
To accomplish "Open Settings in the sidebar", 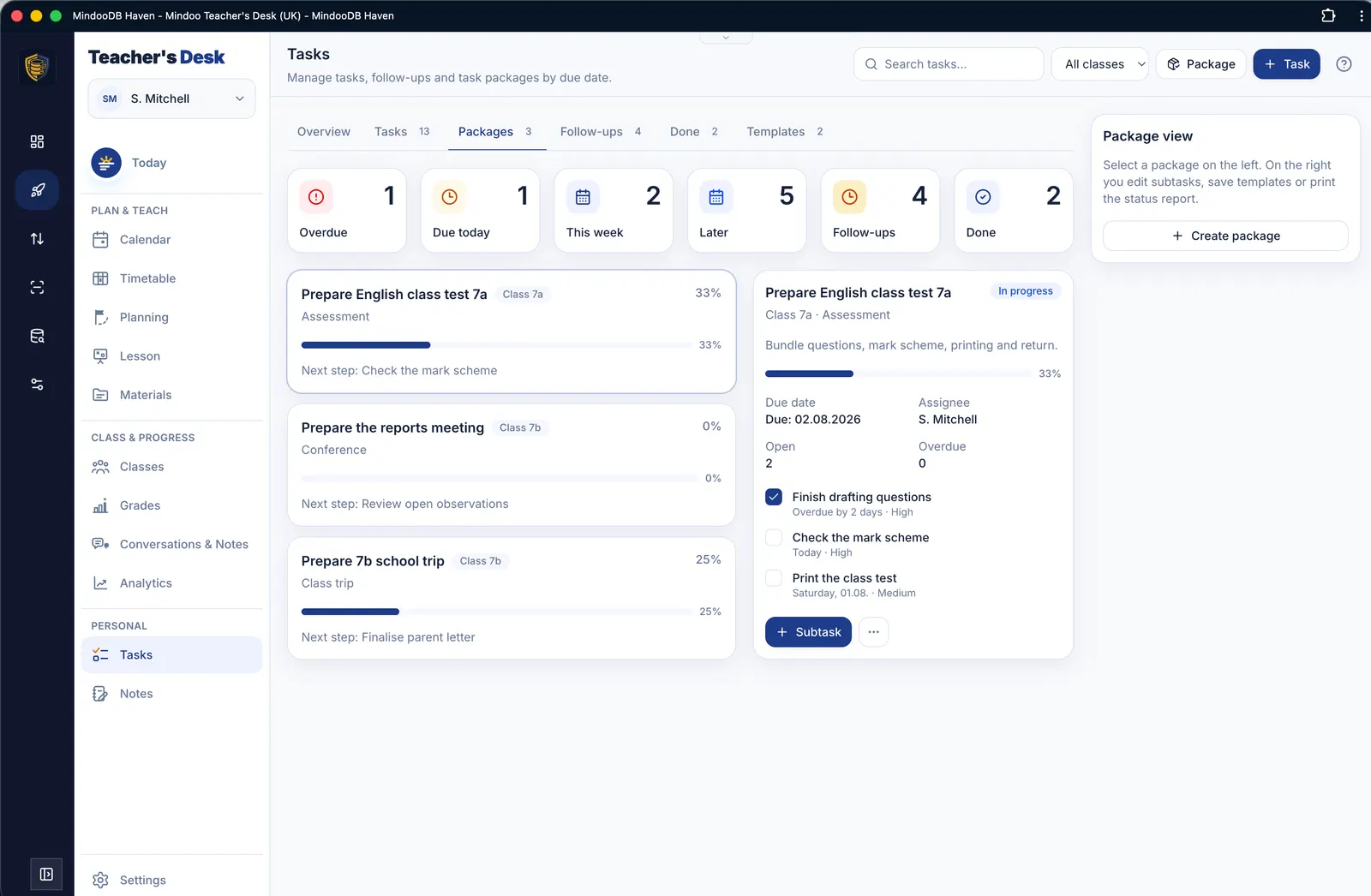I will click(171, 880).
